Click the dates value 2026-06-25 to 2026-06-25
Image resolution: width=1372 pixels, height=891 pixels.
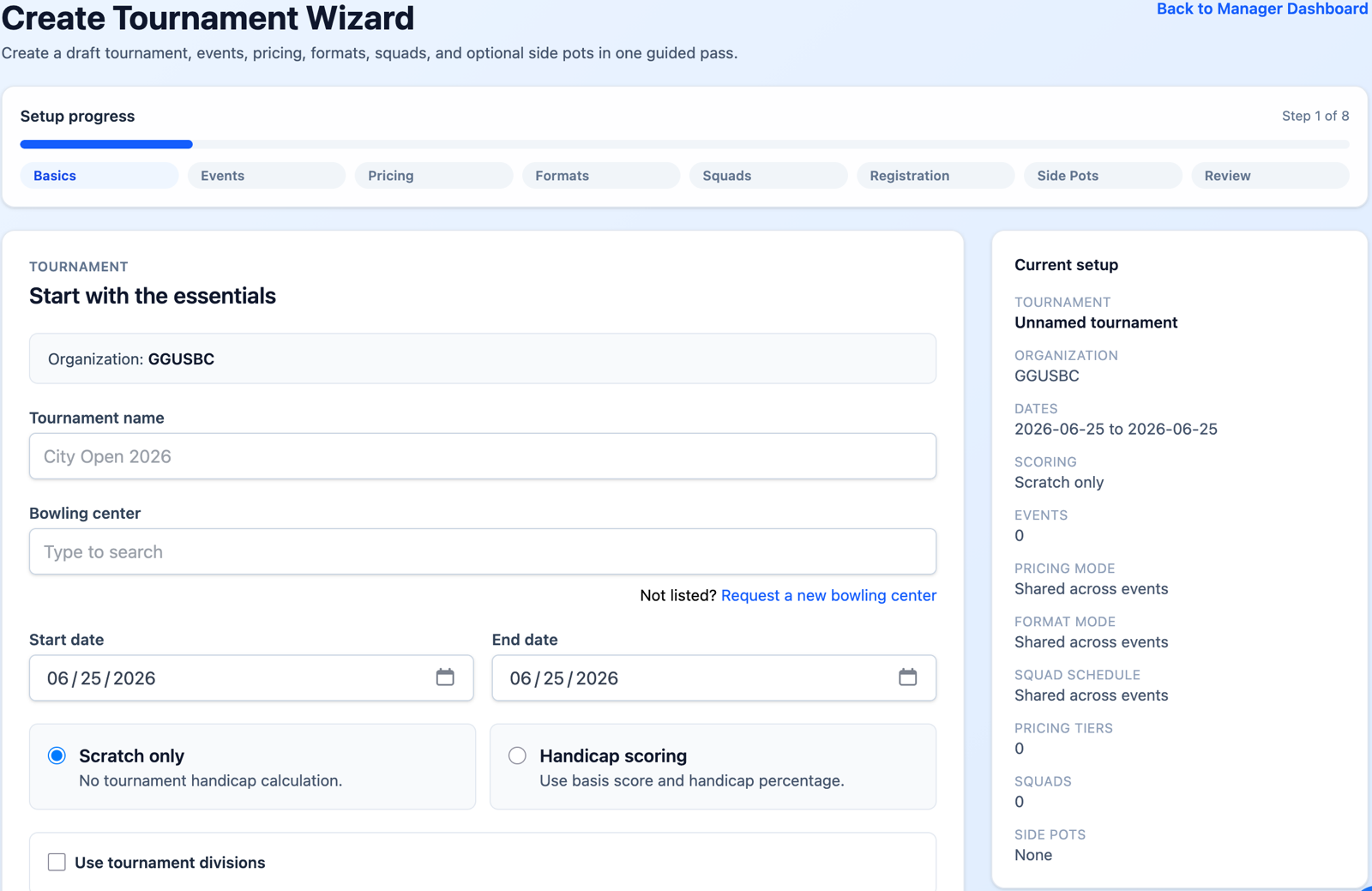tap(1116, 429)
